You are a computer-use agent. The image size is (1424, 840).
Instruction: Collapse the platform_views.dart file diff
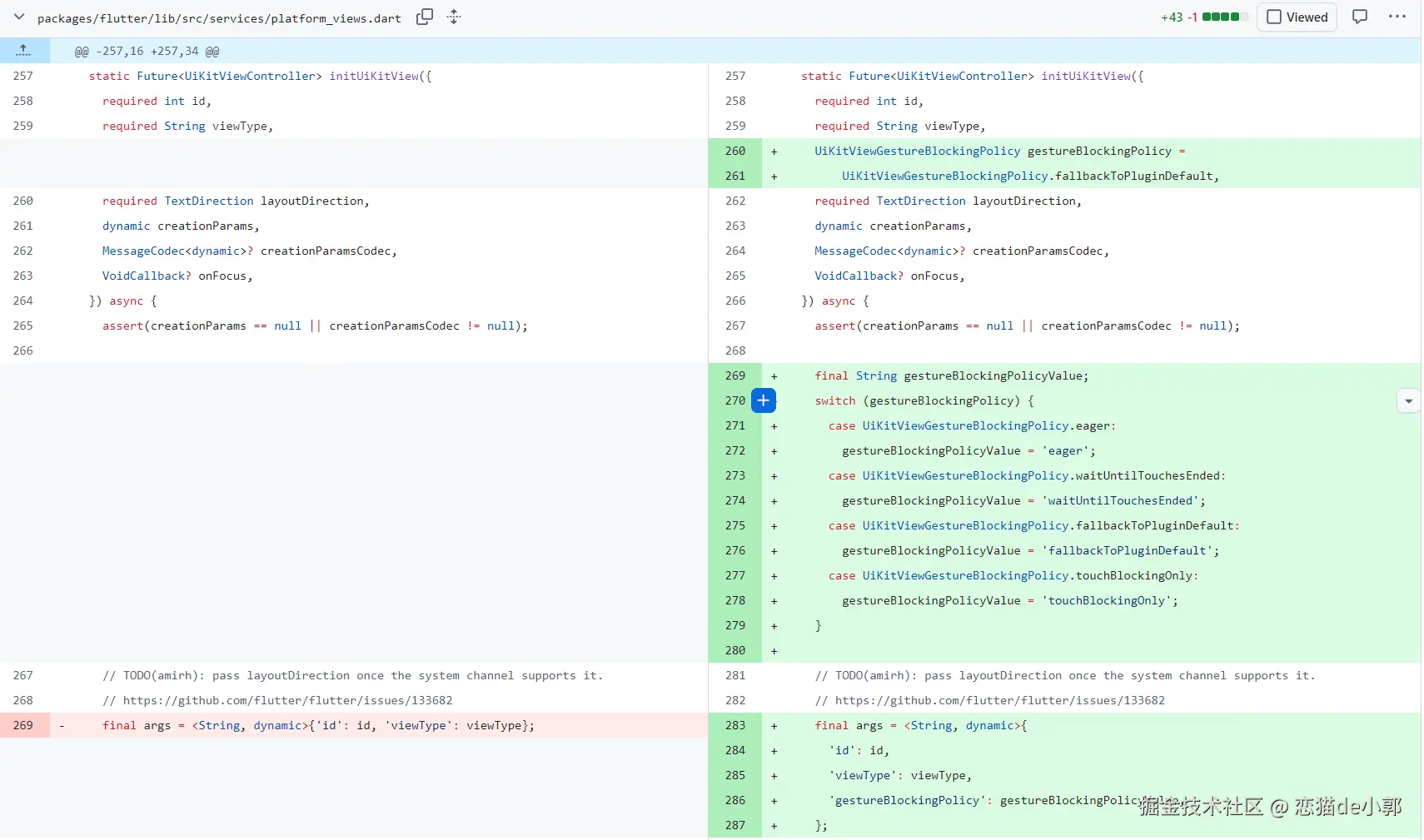pos(19,17)
